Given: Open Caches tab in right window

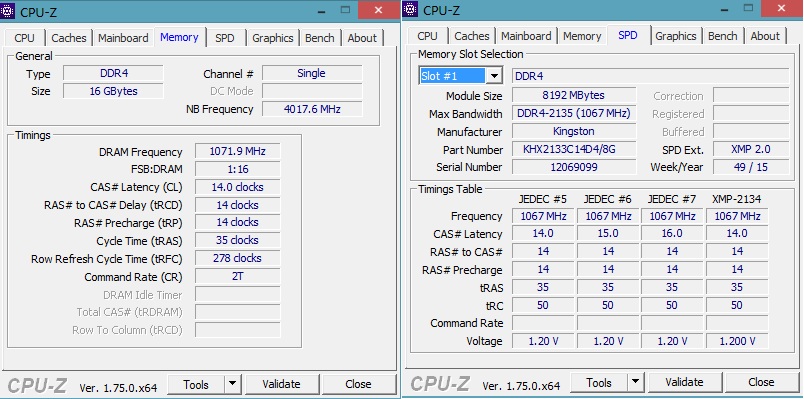Looking at the screenshot, I should (472, 36).
